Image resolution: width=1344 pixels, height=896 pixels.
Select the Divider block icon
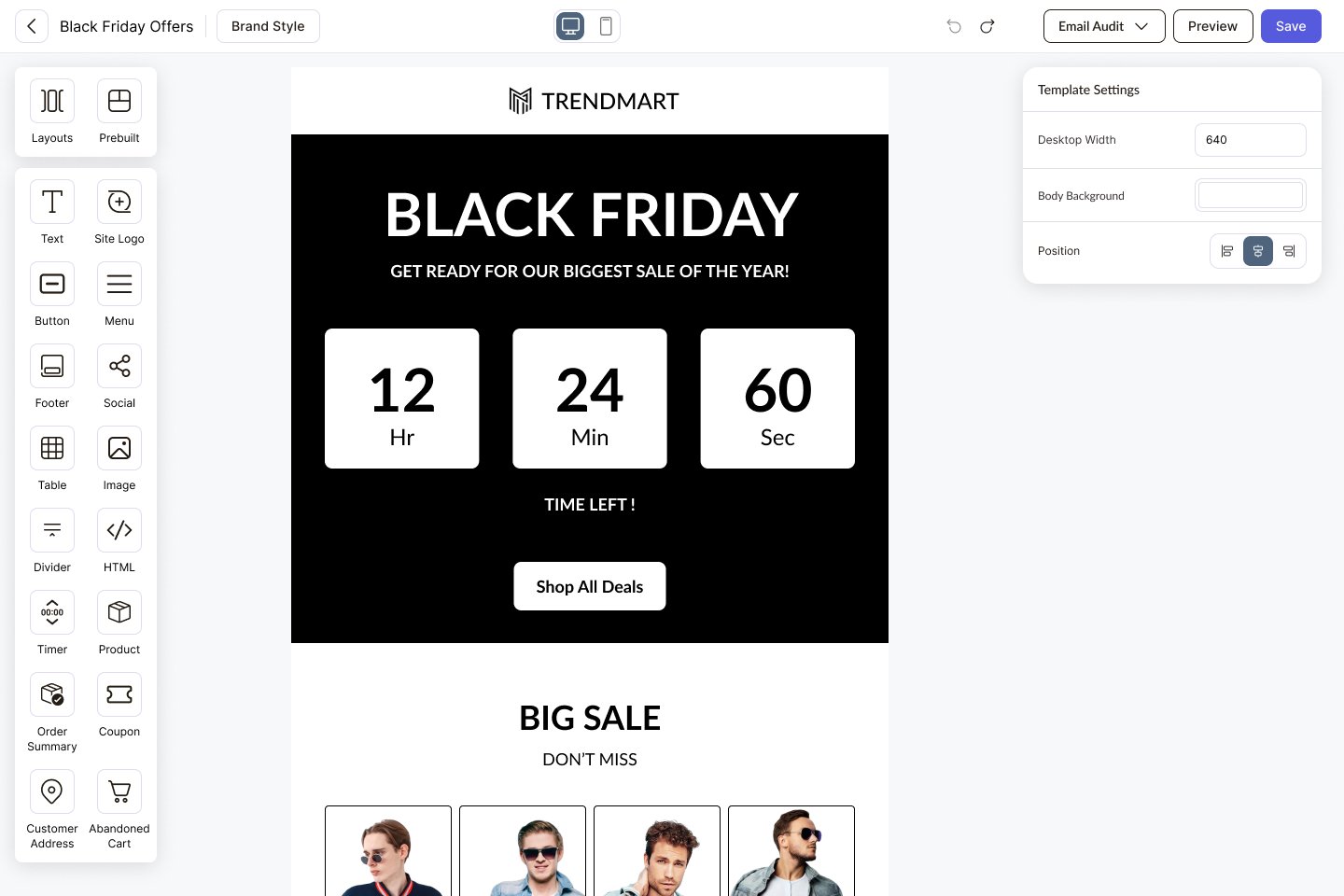(52, 531)
